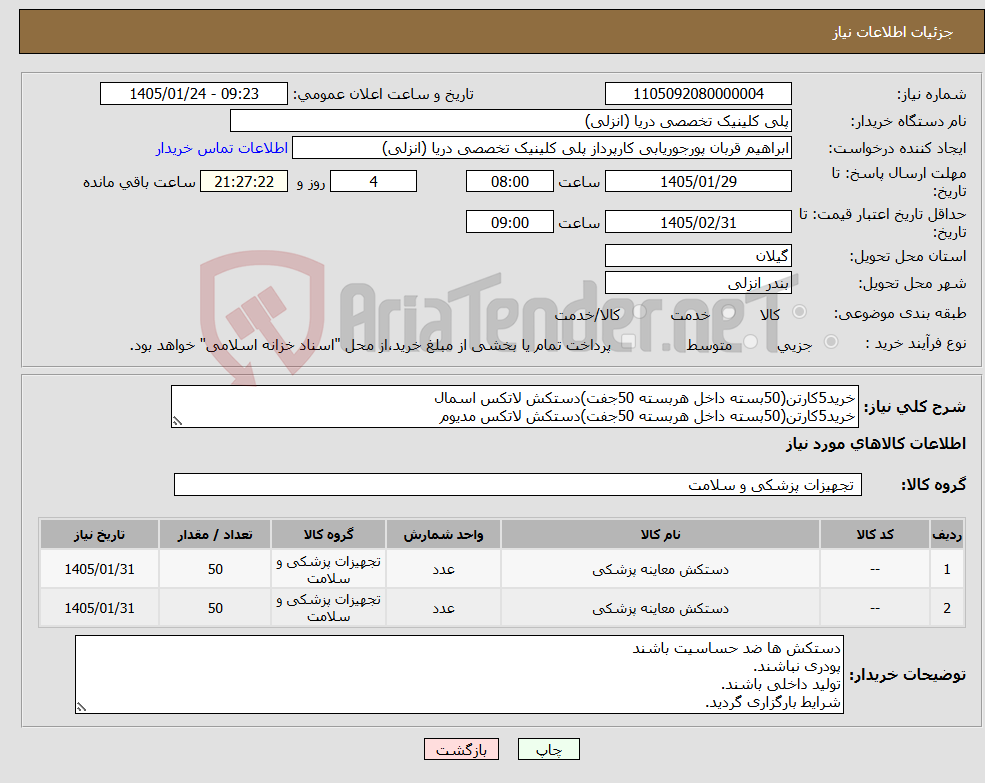Click the remaining days field showing 4
985x783 pixels.
tap(373, 182)
